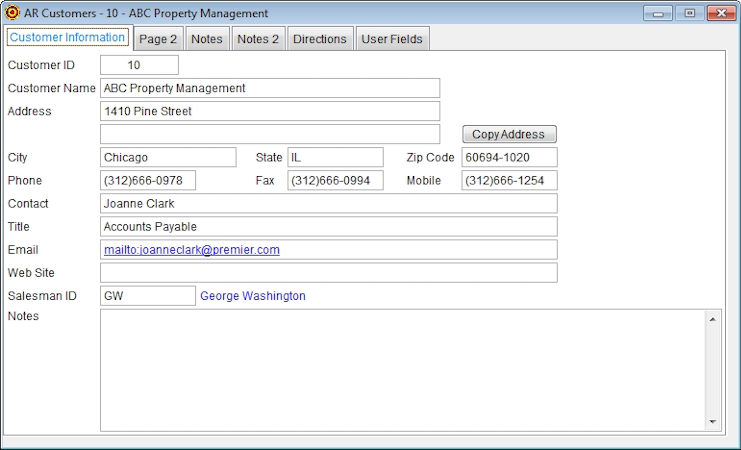
Task: Go to the Directions tab
Action: [x=320, y=39]
